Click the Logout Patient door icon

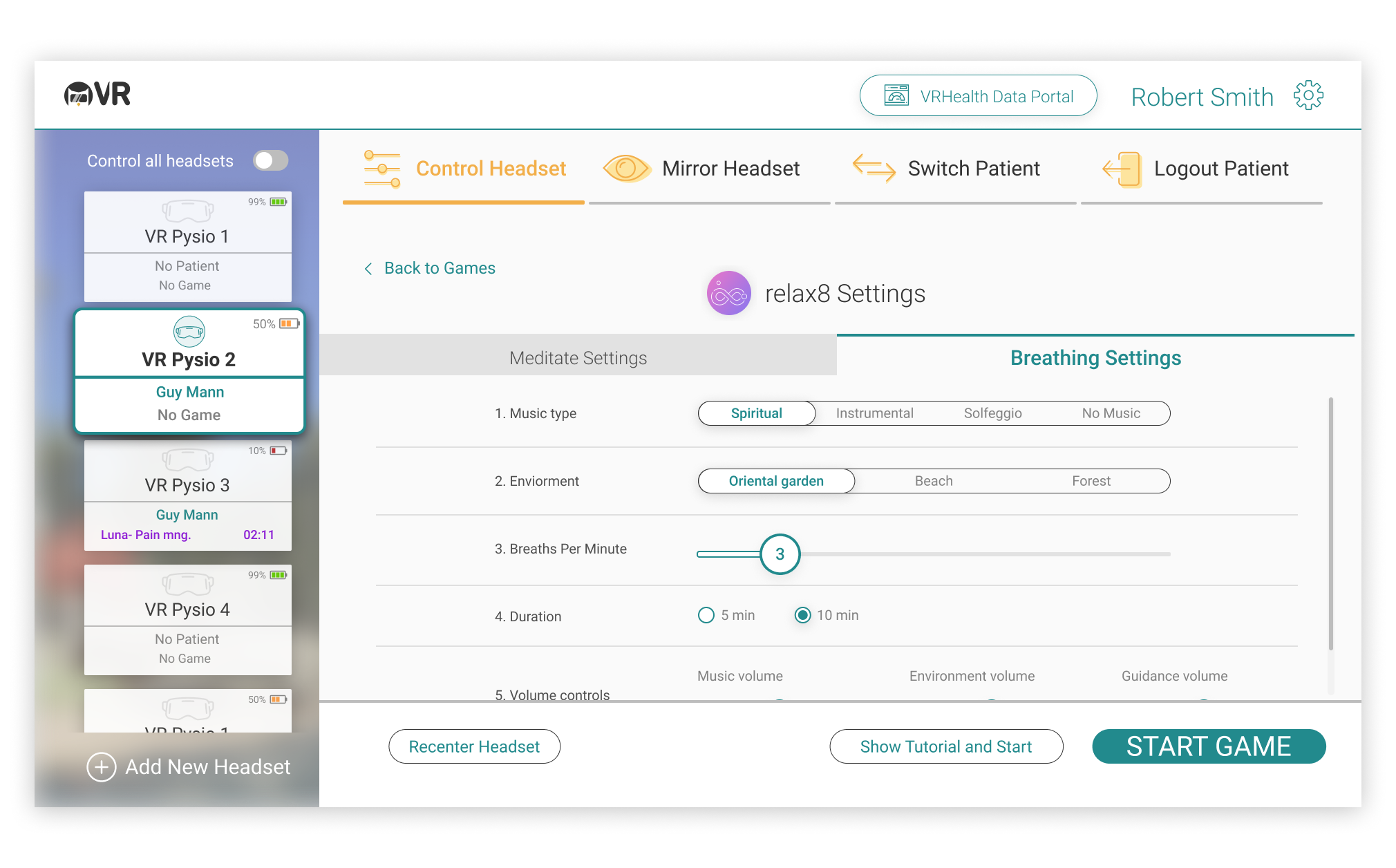[1122, 169]
